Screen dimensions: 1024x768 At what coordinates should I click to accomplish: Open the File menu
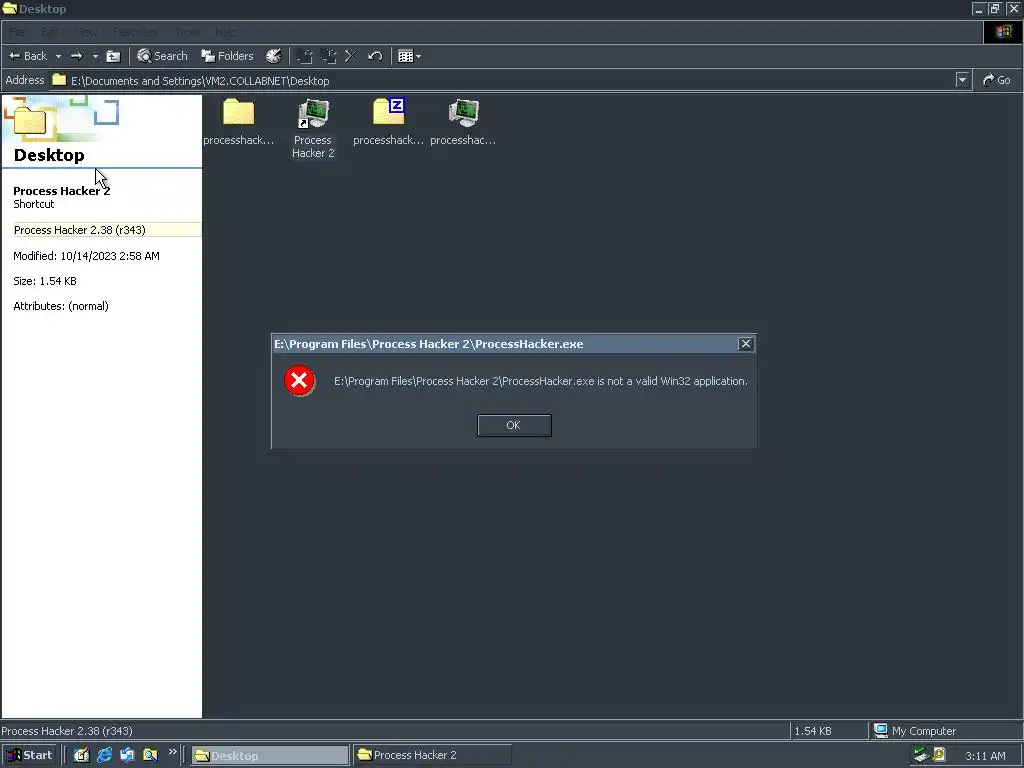pyautogui.click(x=17, y=32)
